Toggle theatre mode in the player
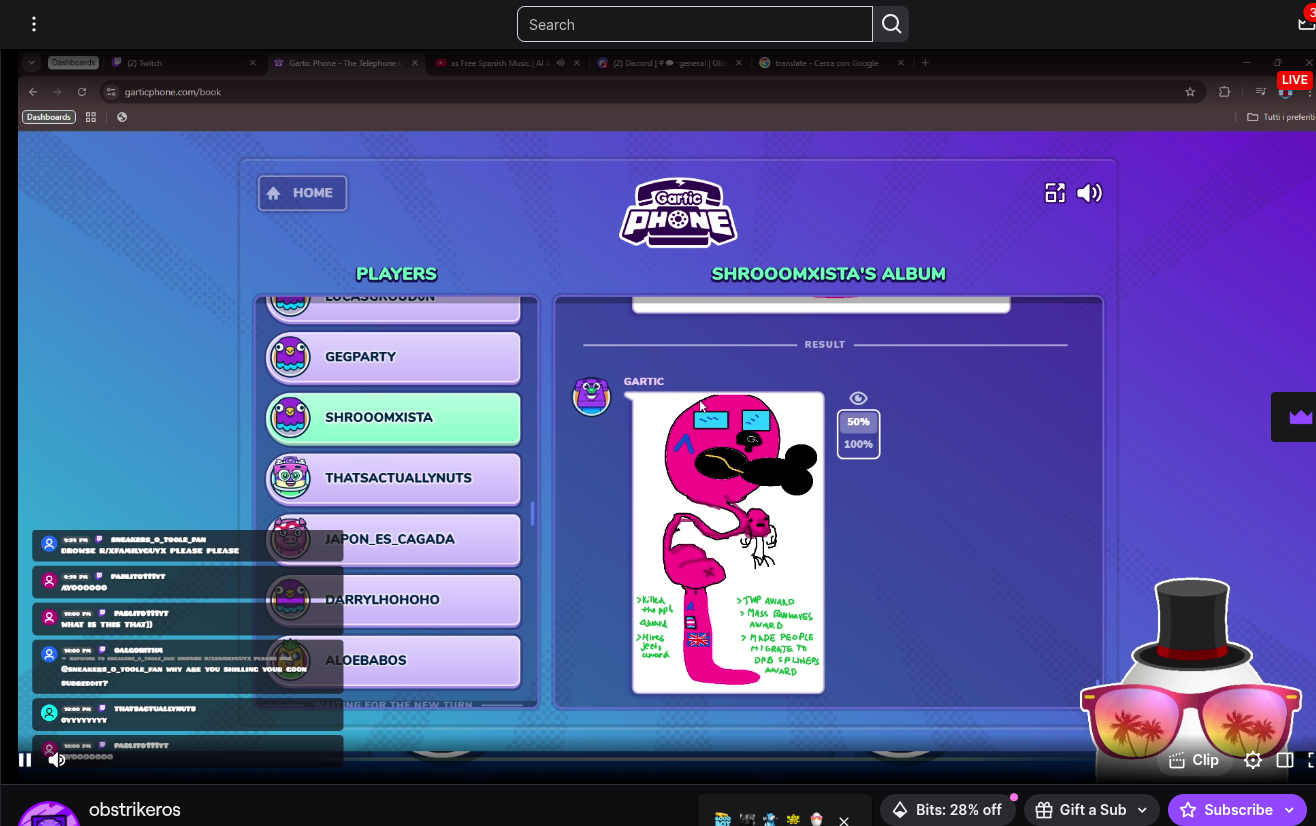The image size is (1316, 826). pos(1285,760)
